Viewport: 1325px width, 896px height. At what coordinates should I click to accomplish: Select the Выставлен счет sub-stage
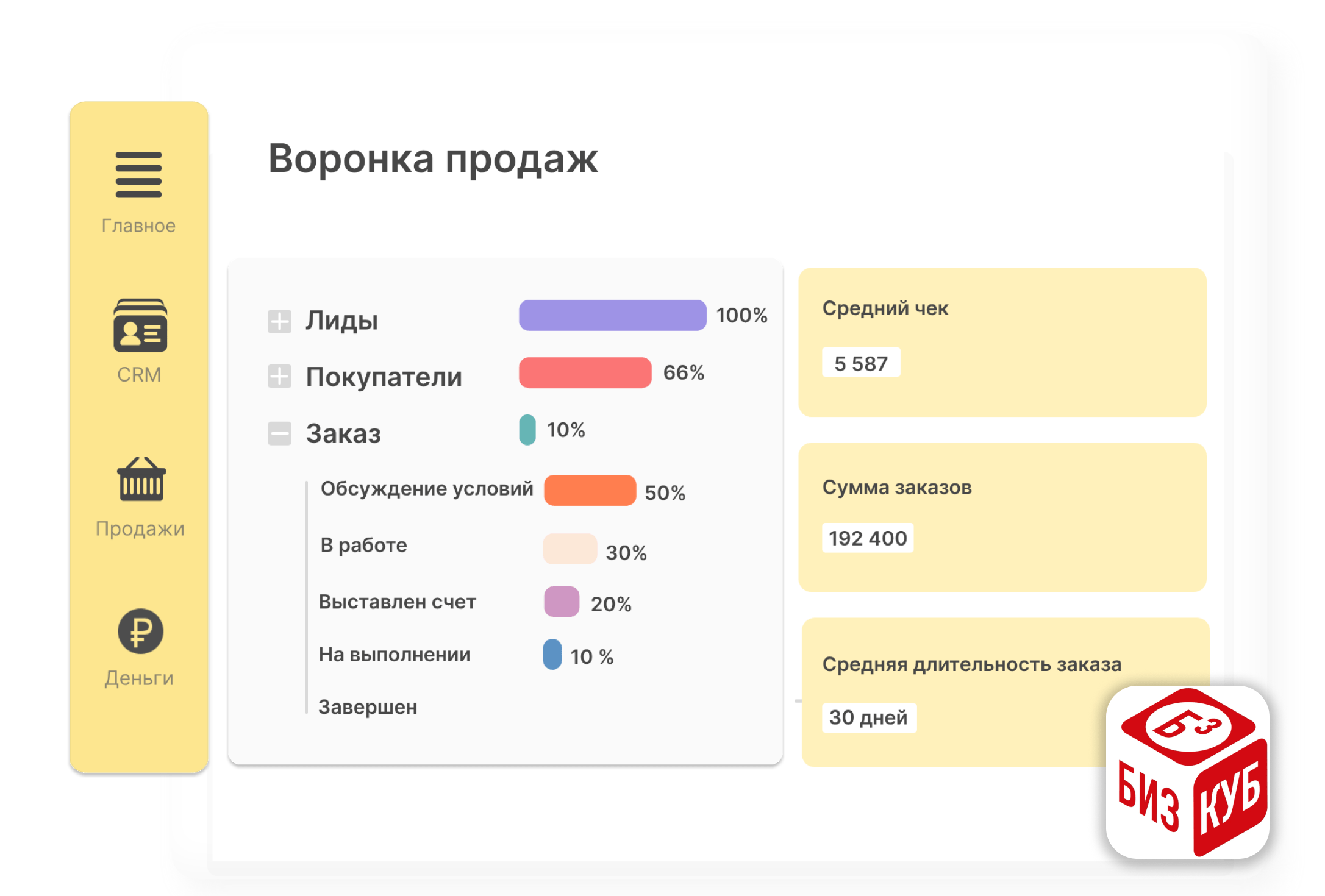point(397,602)
